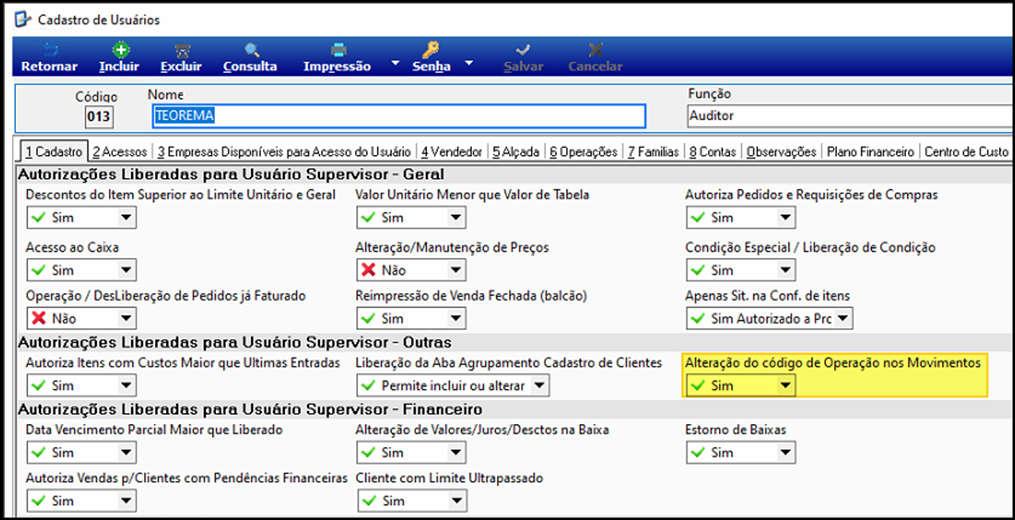Open Estorno de Baixas dropdown
1015x520 pixels.
click(786, 452)
